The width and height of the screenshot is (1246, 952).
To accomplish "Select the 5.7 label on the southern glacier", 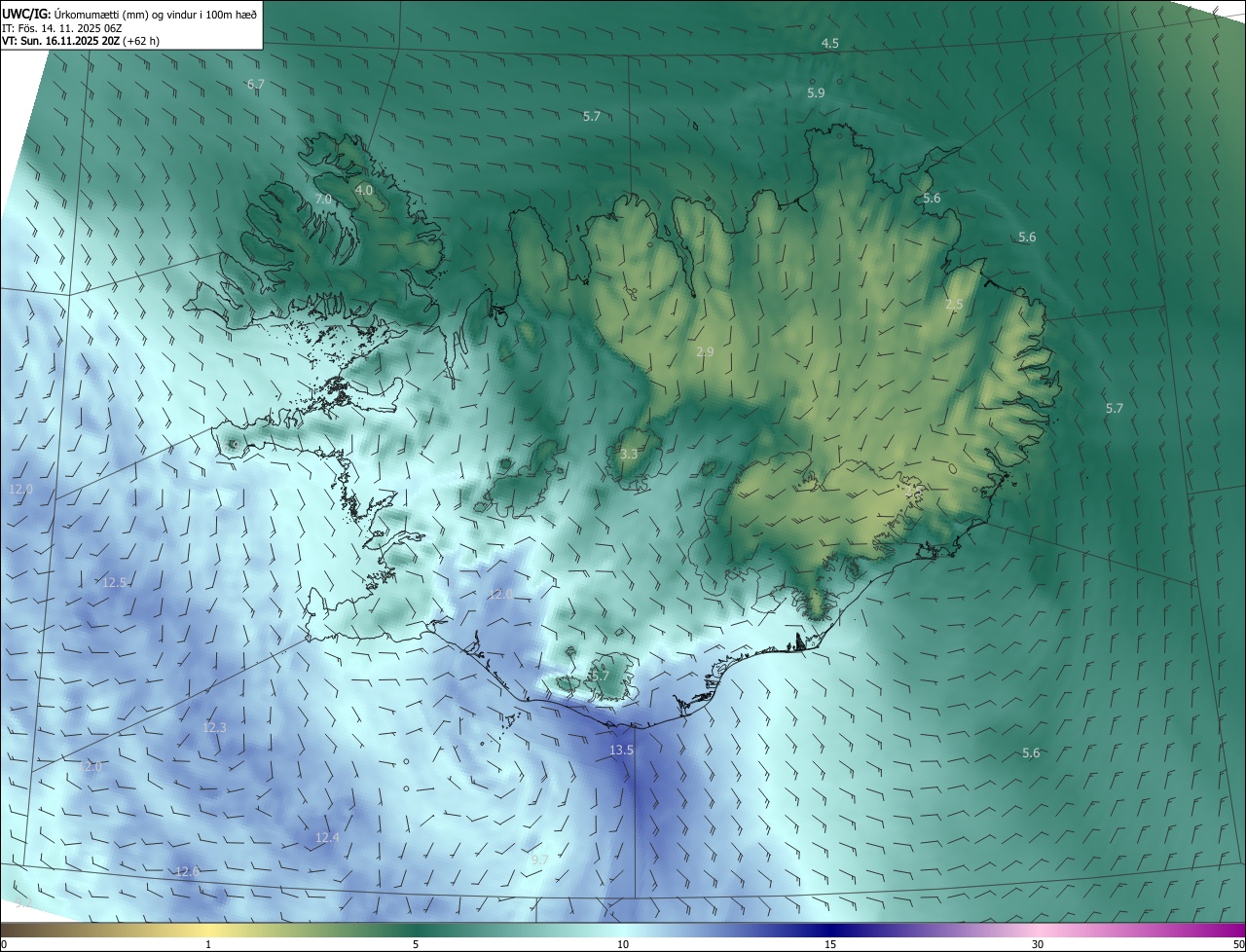I will [x=601, y=676].
